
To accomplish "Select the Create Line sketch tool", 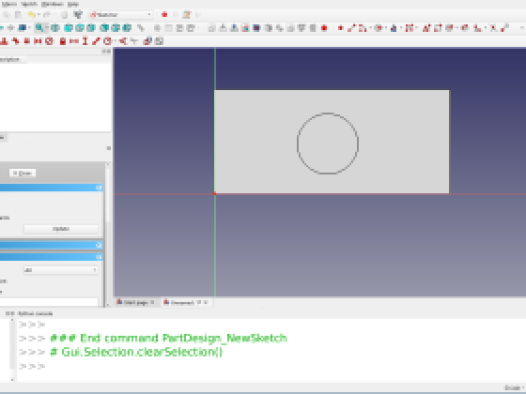I will pos(351,28).
